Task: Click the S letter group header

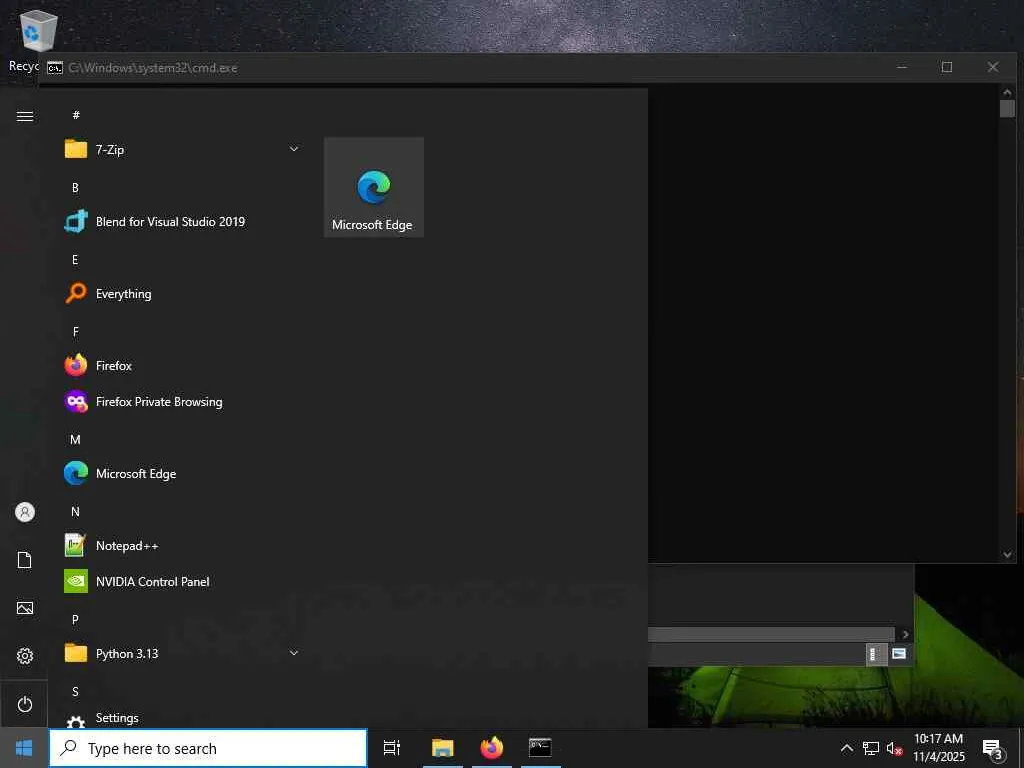Action: (x=75, y=692)
